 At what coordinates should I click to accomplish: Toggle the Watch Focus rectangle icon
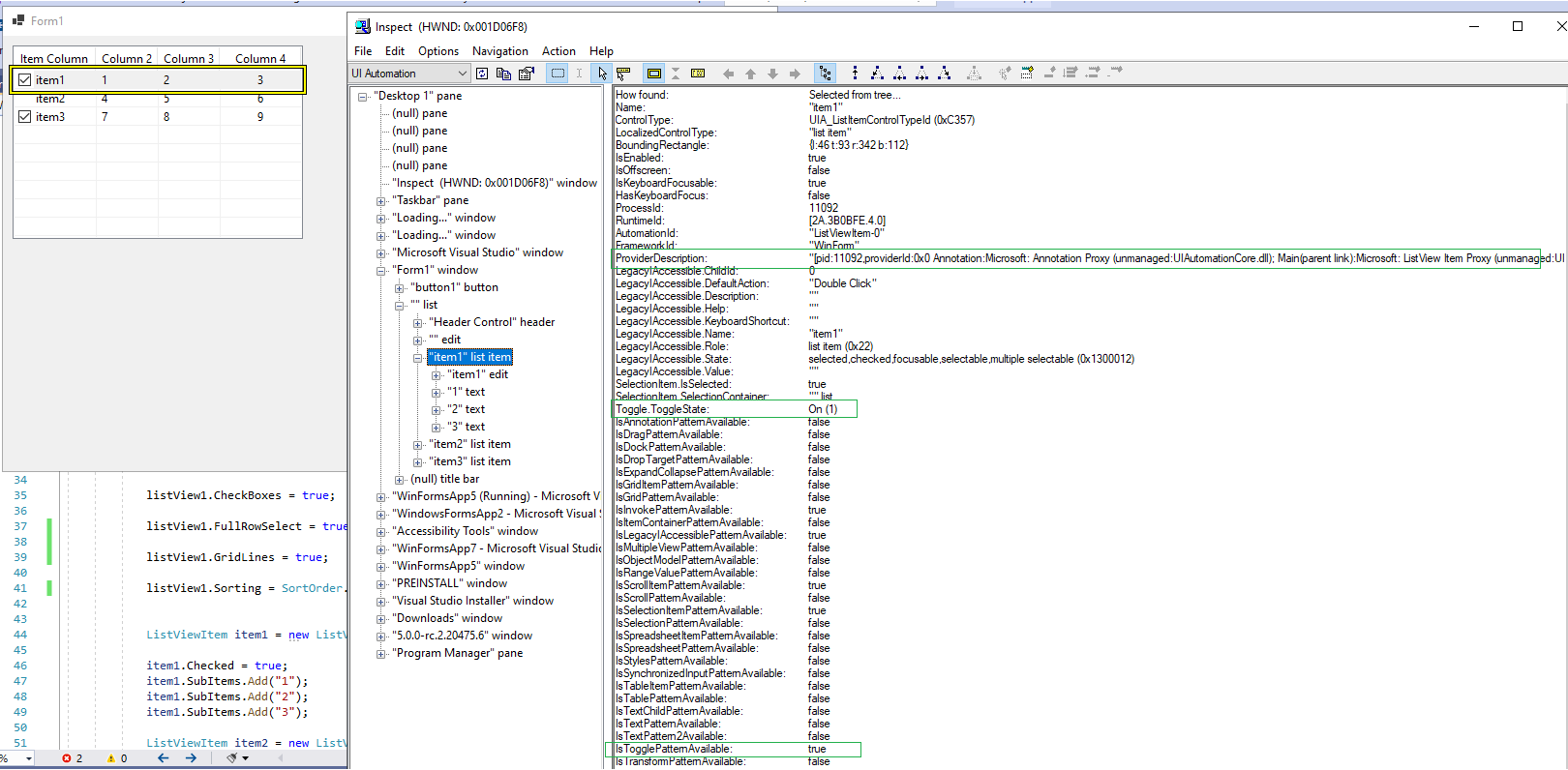[x=558, y=74]
